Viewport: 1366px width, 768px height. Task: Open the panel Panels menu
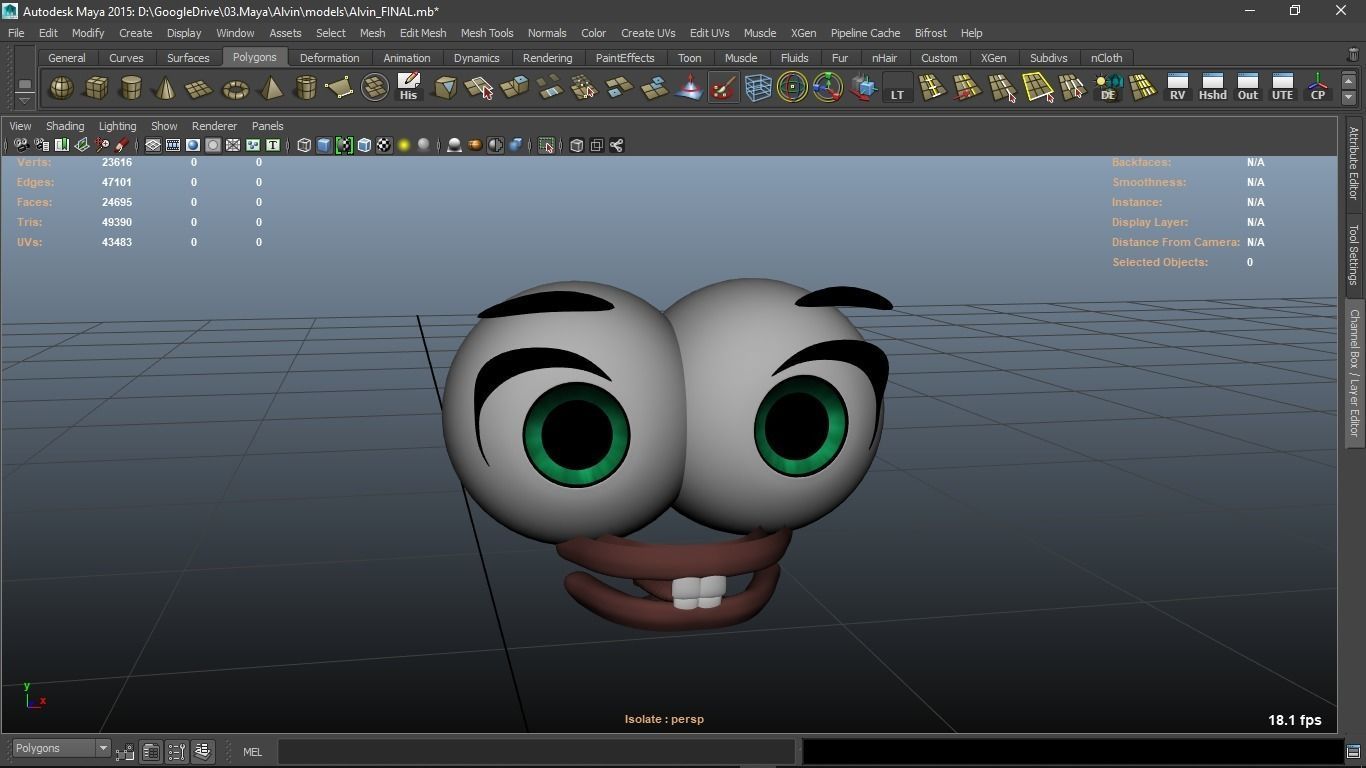(268, 126)
